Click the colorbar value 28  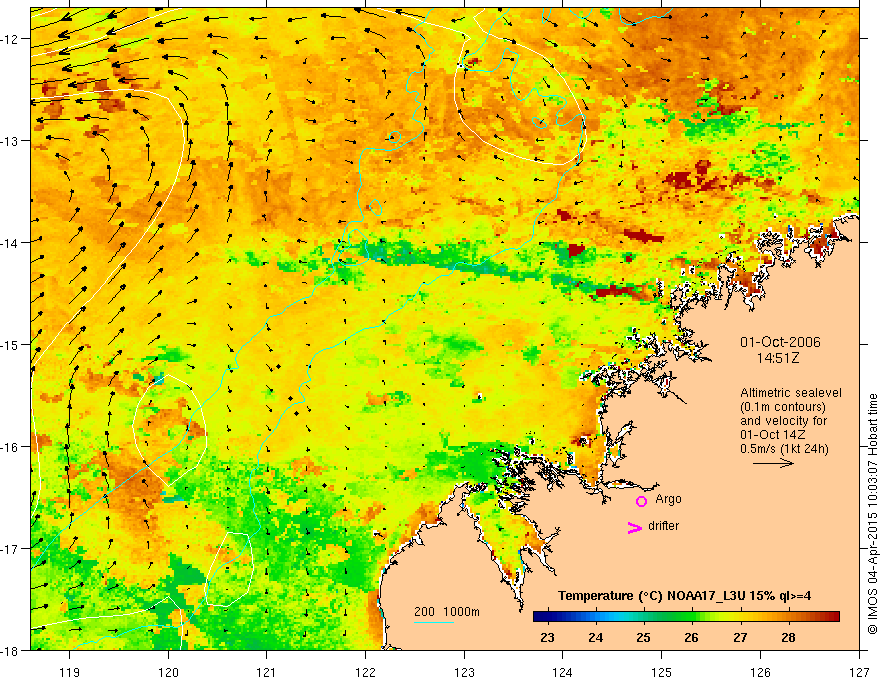point(788,637)
